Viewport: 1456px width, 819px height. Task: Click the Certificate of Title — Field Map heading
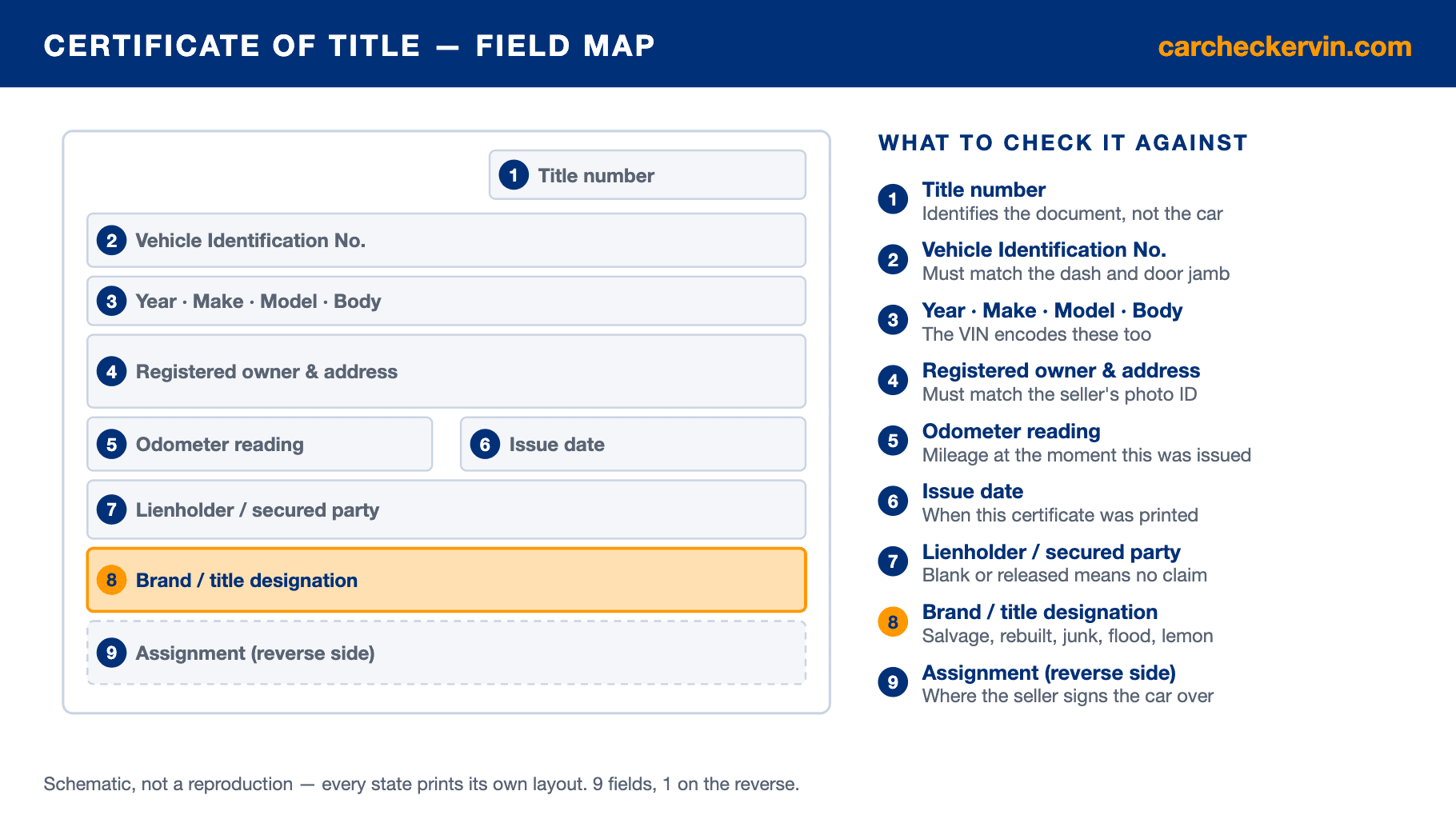(350, 46)
